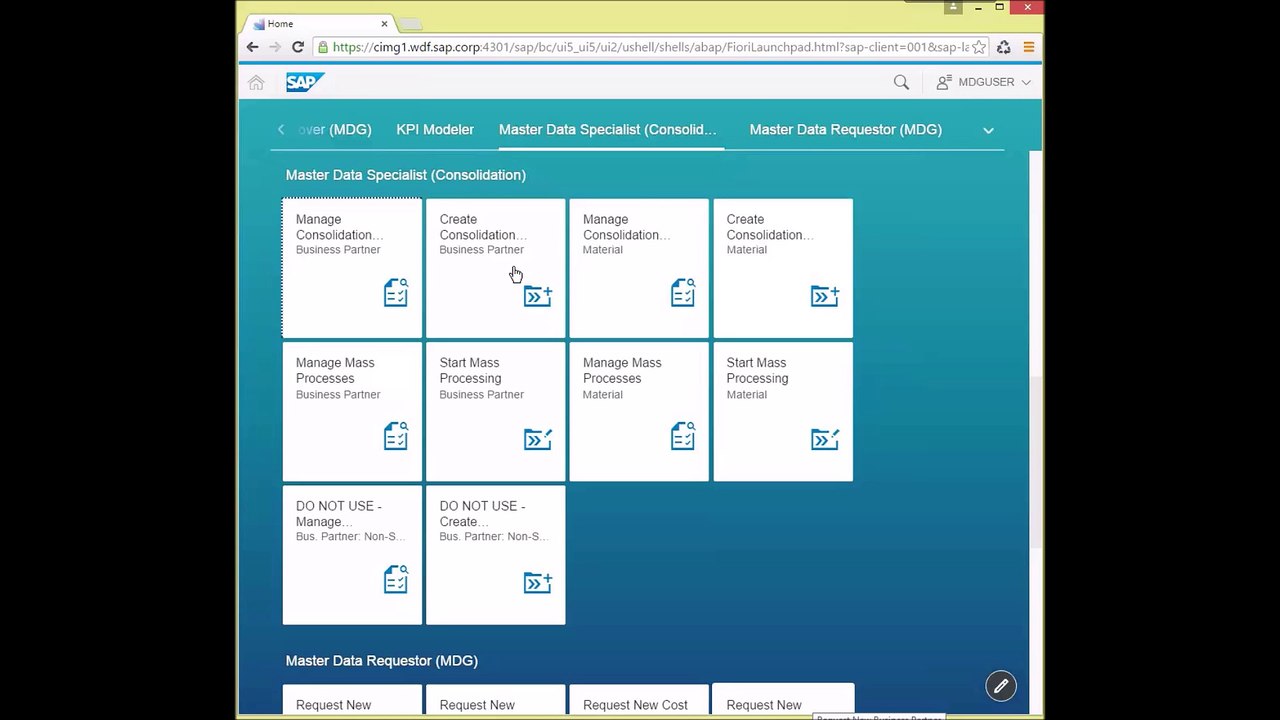Close the Home browser tab

[x=384, y=24]
